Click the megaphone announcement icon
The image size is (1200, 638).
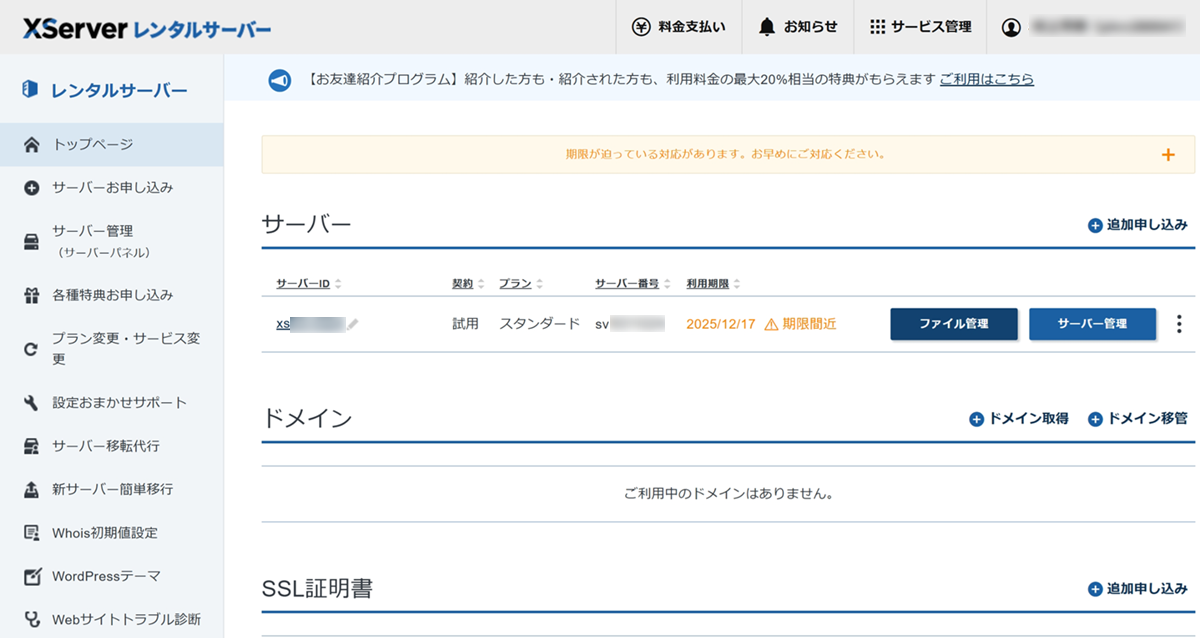280,80
